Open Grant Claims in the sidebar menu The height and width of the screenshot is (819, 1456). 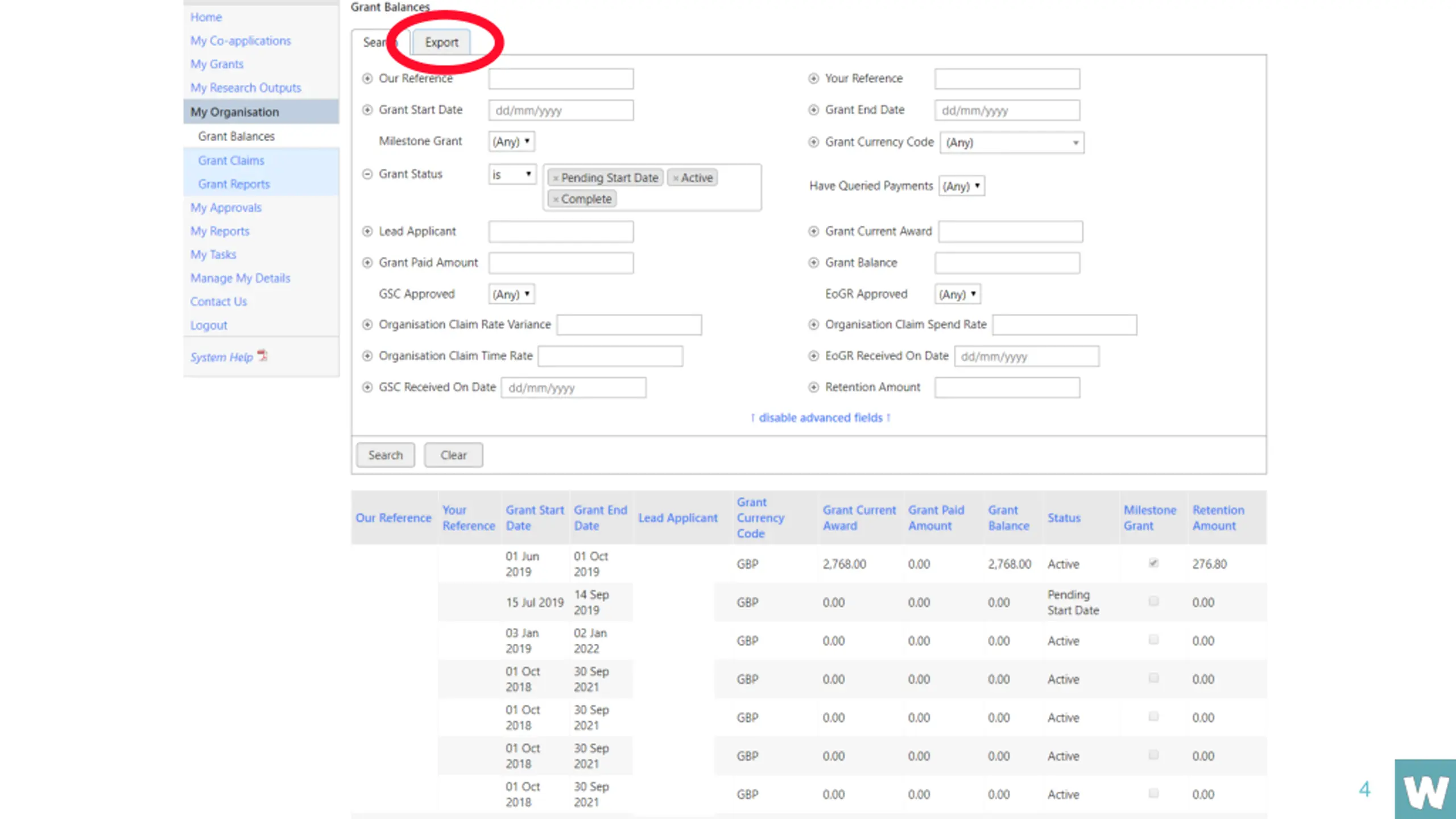231,160
